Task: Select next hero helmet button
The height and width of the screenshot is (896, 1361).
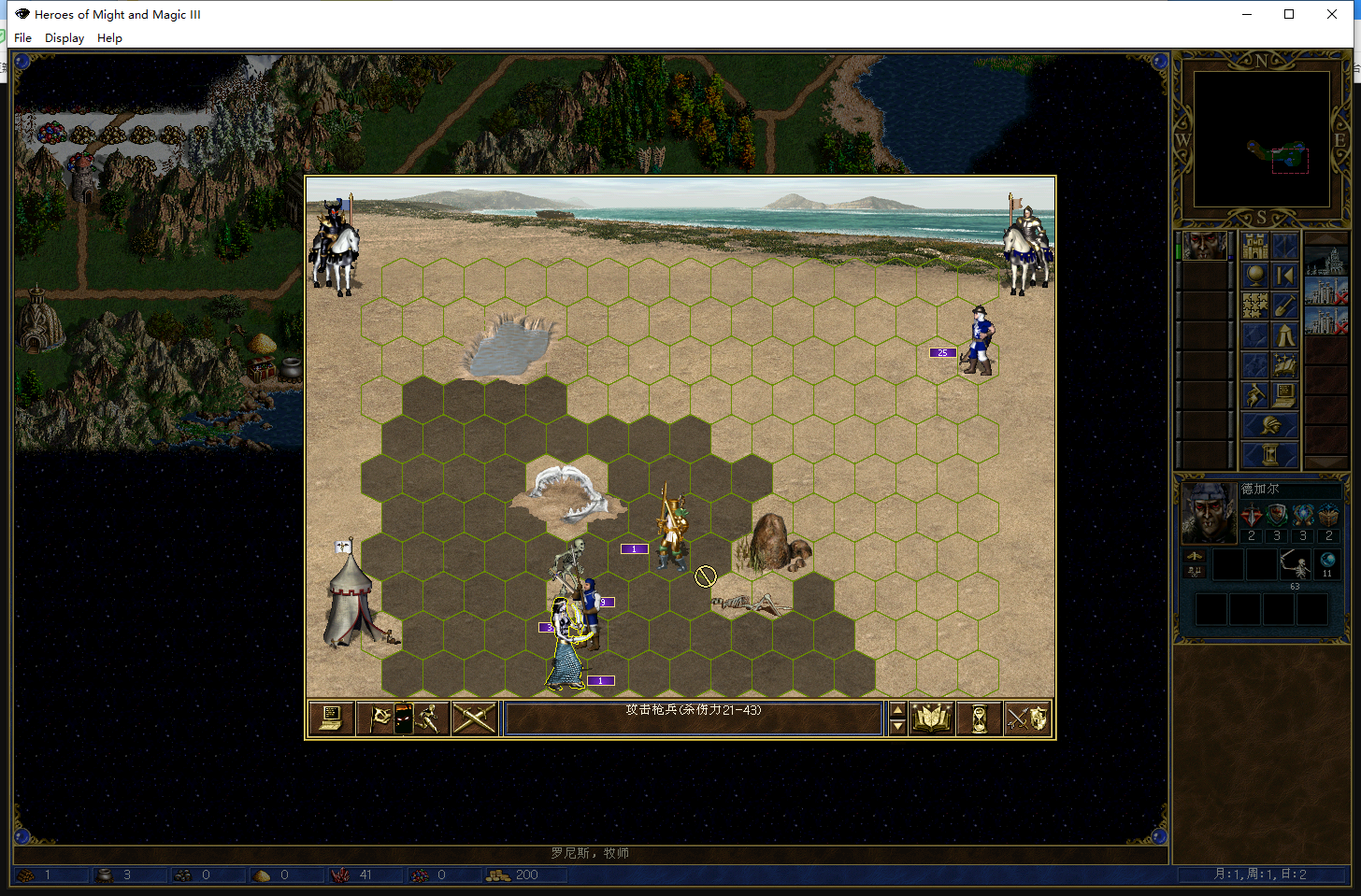Action: click(x=1269, y=425)
